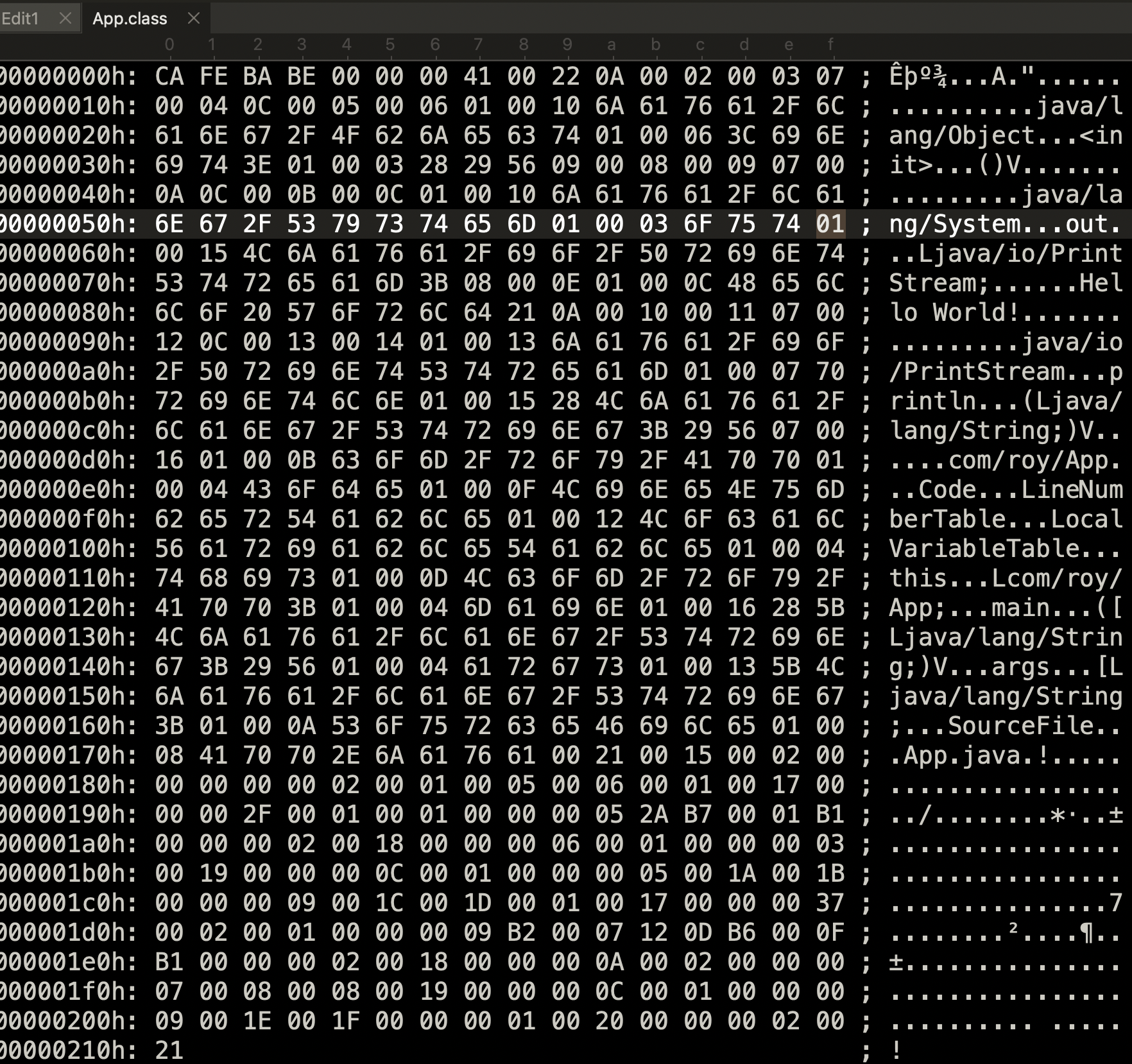This screenshot has height=1064, width=1132.
Task: Click the highlighted 01 byte in row 00000050h
Action: tap(830, 224)
